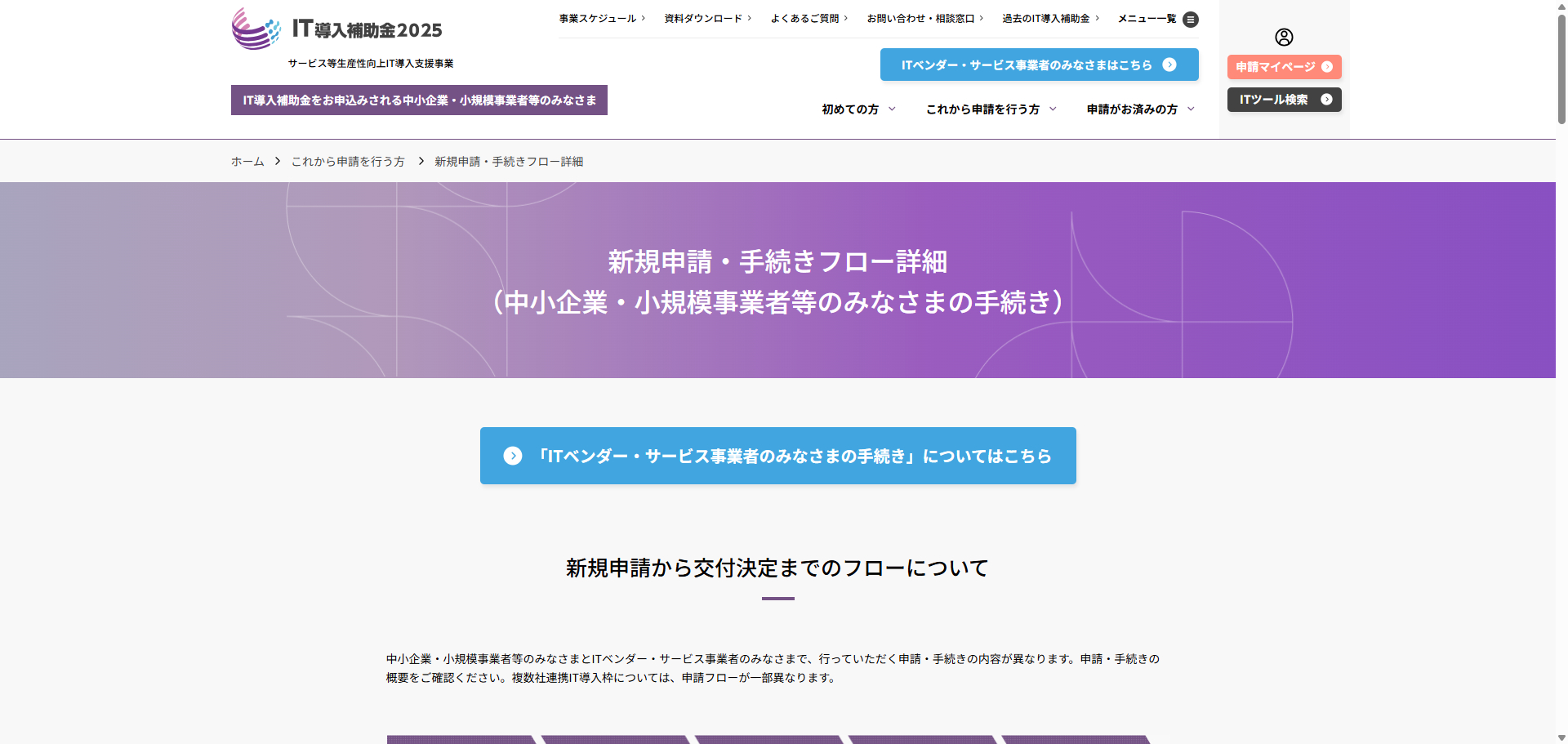Click circle arrow icon in large blue banner

pyautogui.click(x=513, y=456)
